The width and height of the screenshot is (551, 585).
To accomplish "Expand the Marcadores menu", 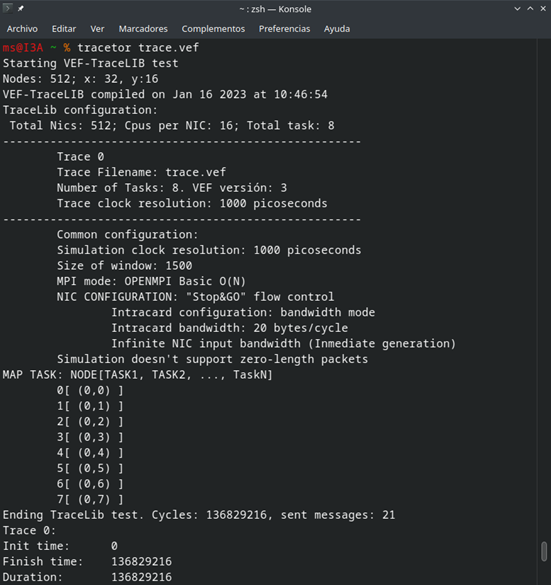I will tap(143, 29).
